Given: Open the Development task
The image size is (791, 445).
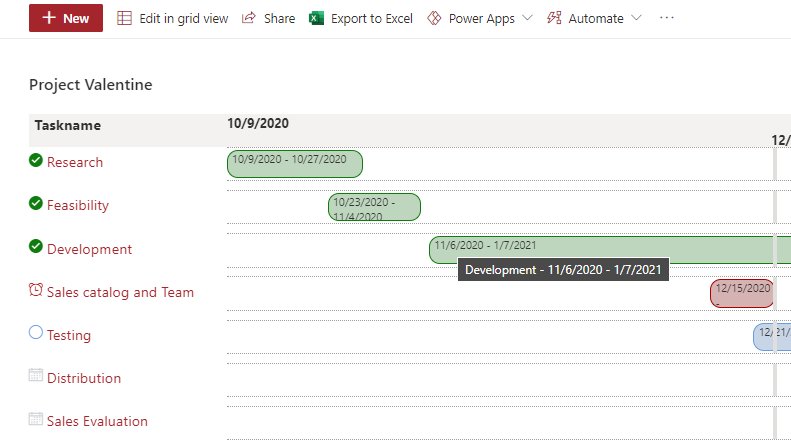Looking at the screenshot, I should tap(89, 249).
